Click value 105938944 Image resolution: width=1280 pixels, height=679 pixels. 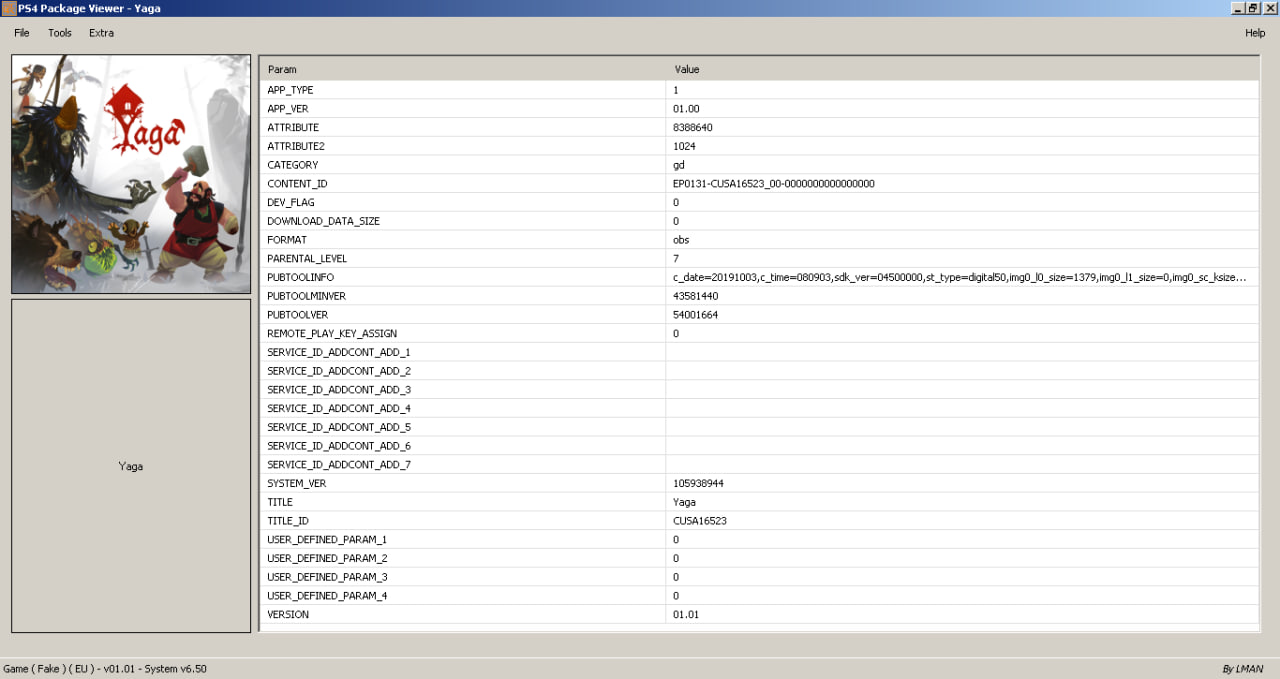698,483
